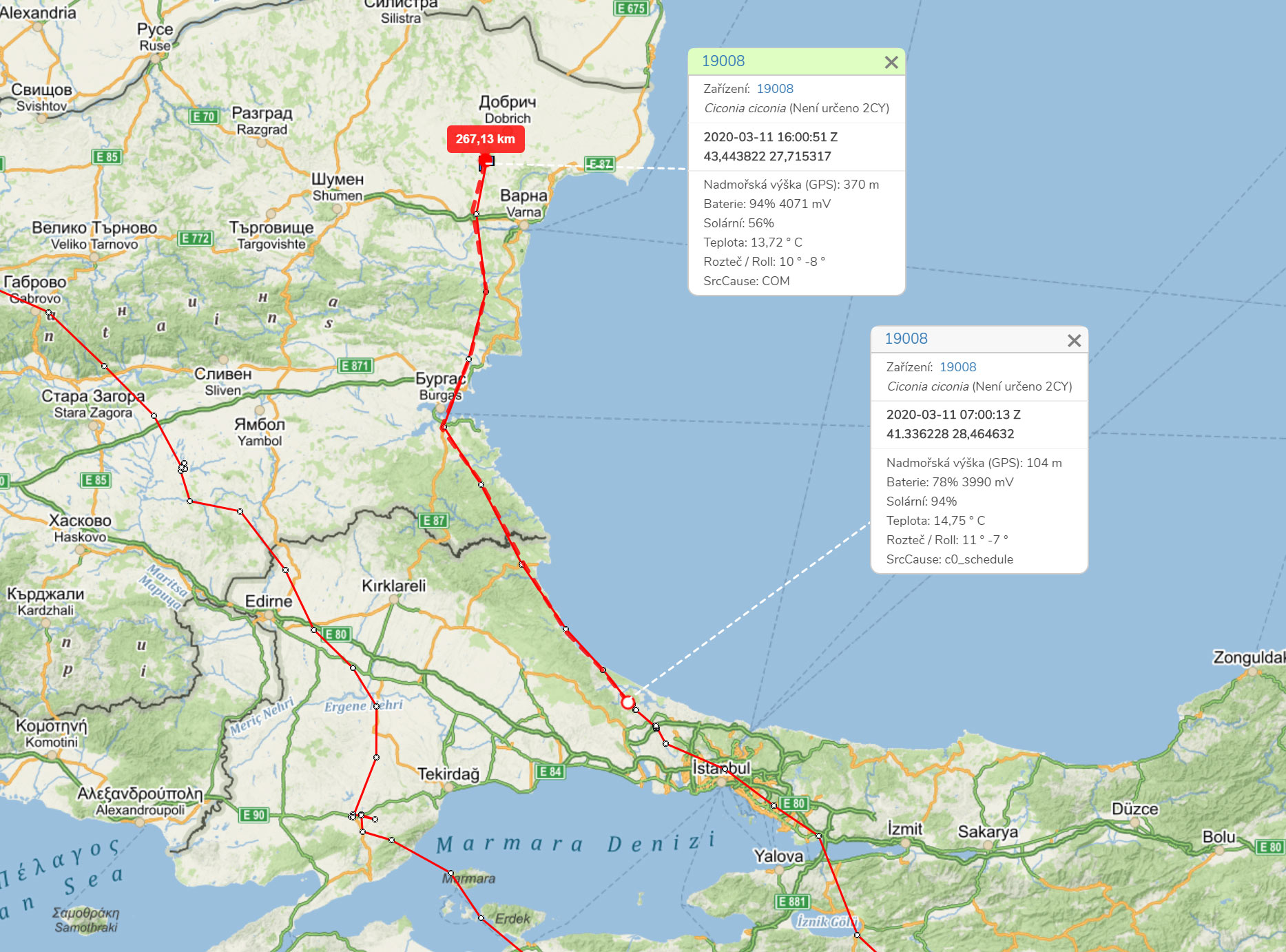The image size is (1286, 952).
Task: Click the E 675 road shield at top
Action: coord(631,8)
